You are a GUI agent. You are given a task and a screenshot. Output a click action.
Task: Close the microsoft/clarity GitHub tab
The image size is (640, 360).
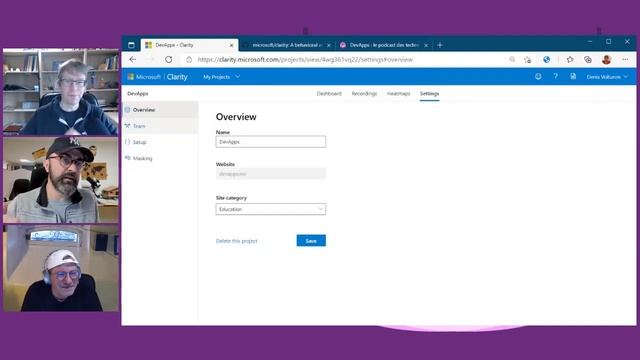click(x=329, y=45)
